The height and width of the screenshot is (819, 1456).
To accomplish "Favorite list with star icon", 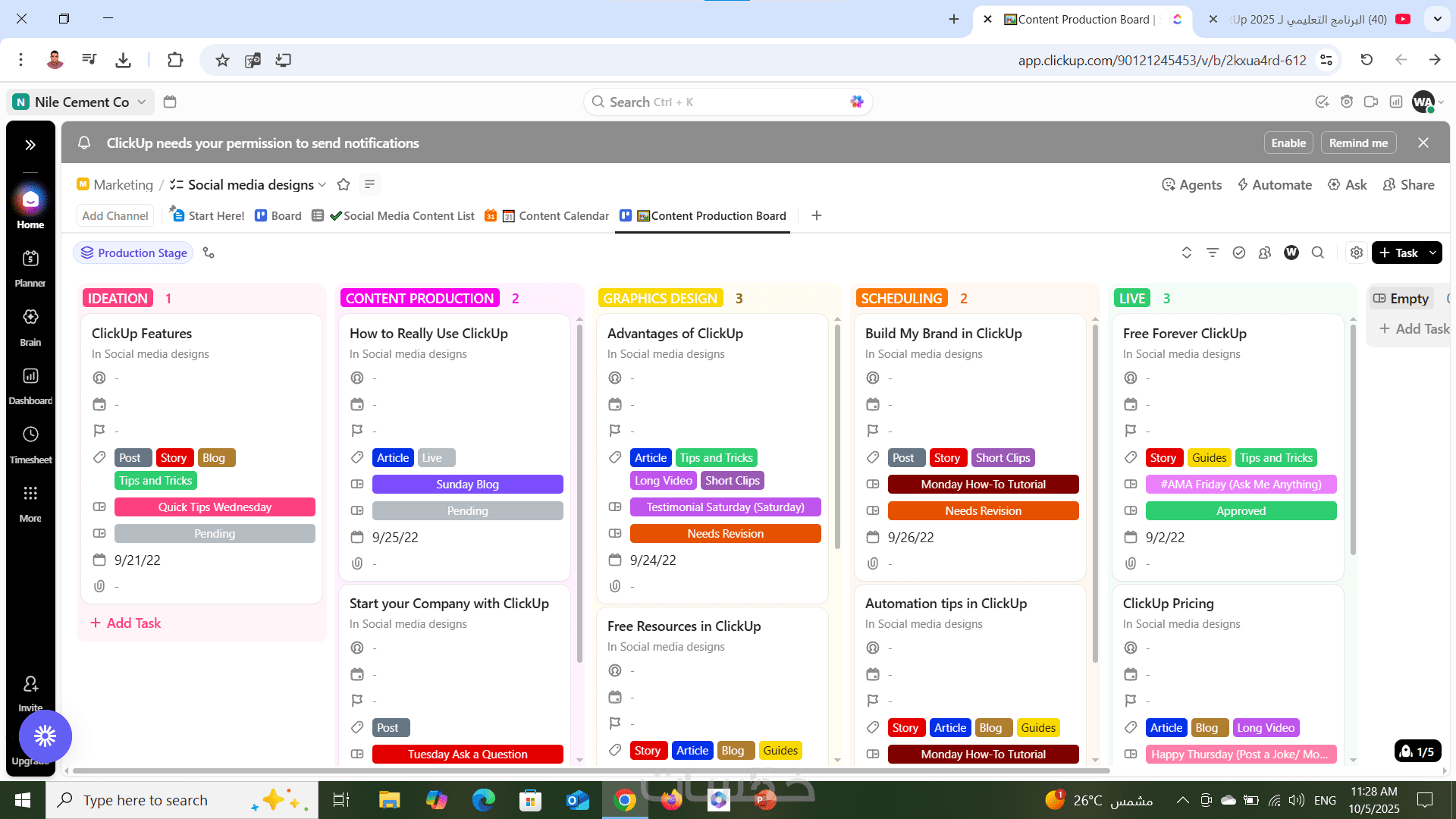I will [344, 184].
